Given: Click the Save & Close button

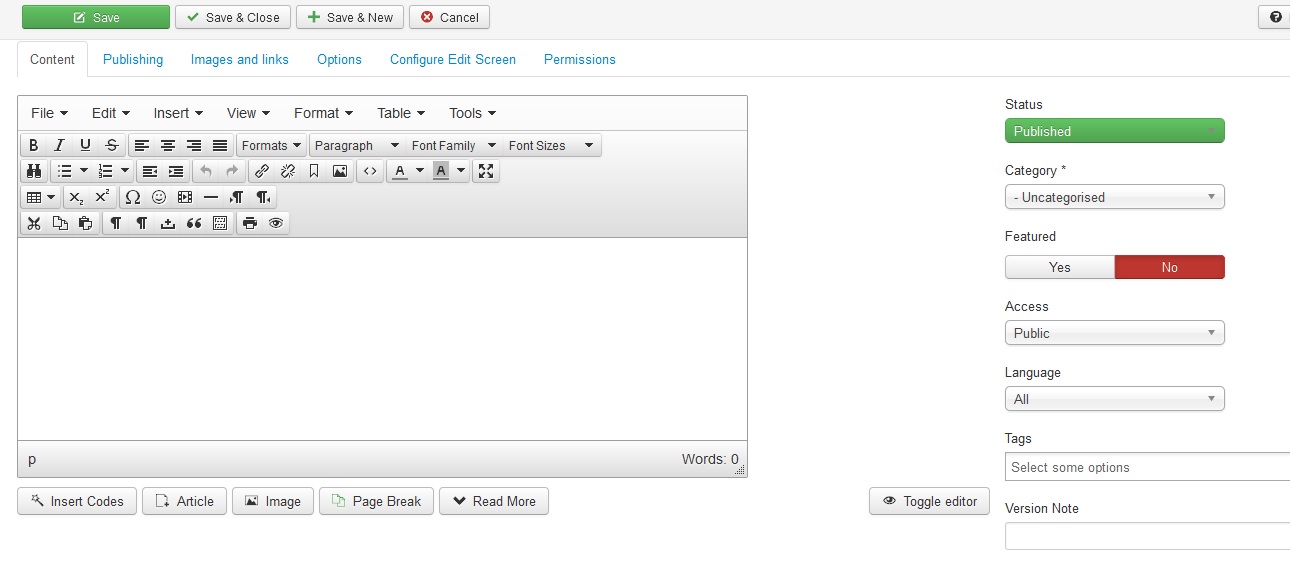Looking at the screenshot, I should click(233, 18).
